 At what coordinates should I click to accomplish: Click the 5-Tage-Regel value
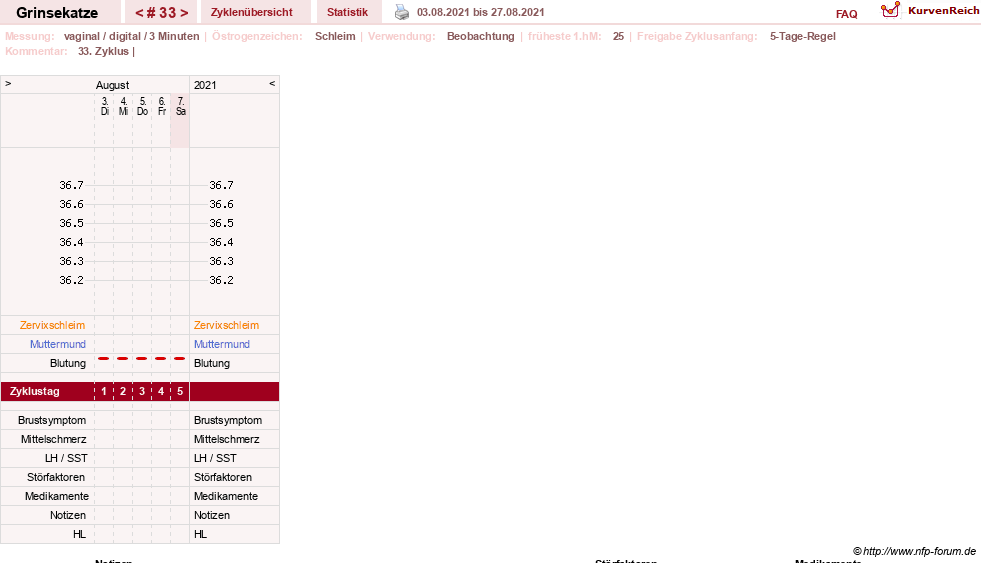point(803,36)
